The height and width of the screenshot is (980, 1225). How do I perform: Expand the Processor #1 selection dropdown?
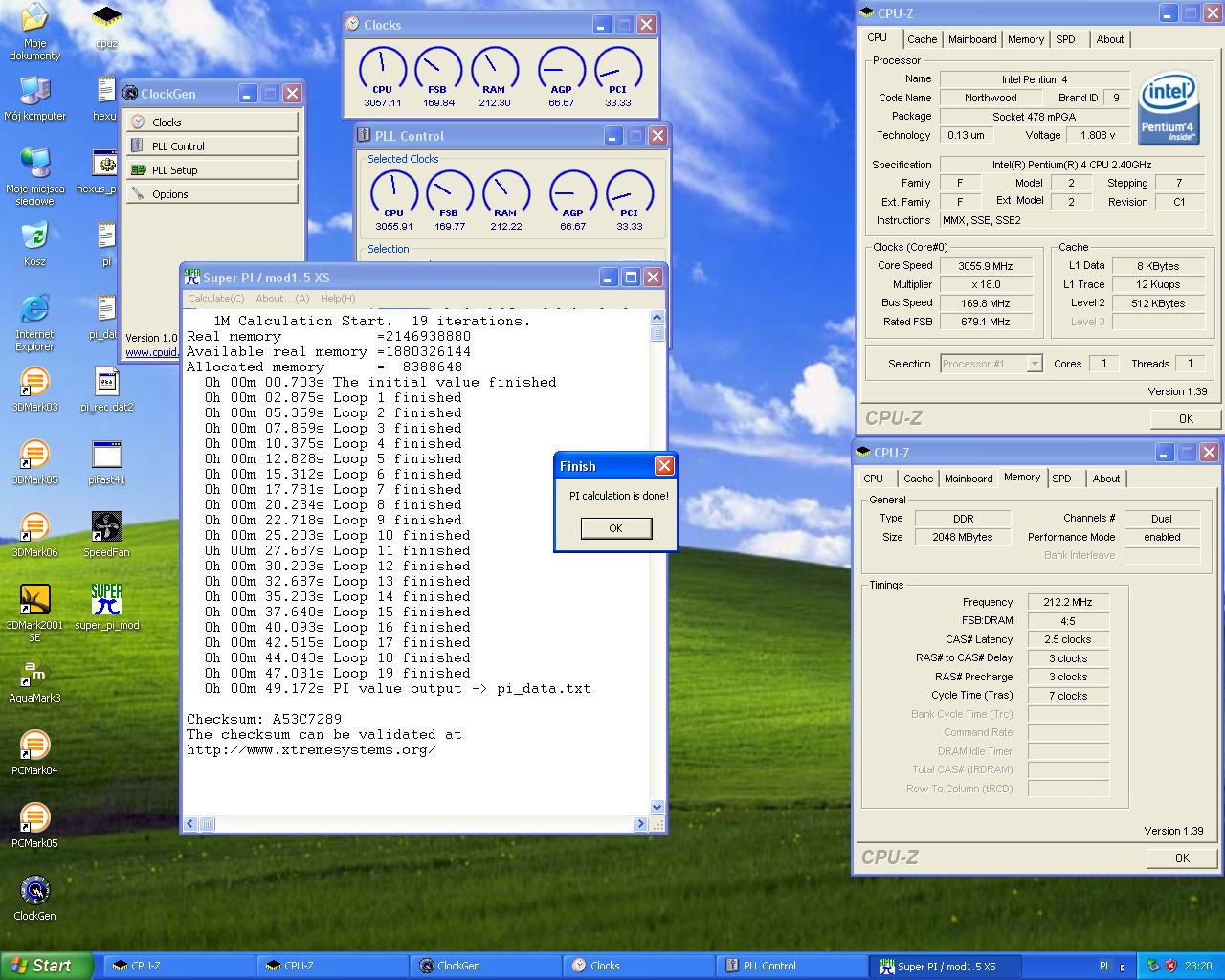coord(1035,364)
